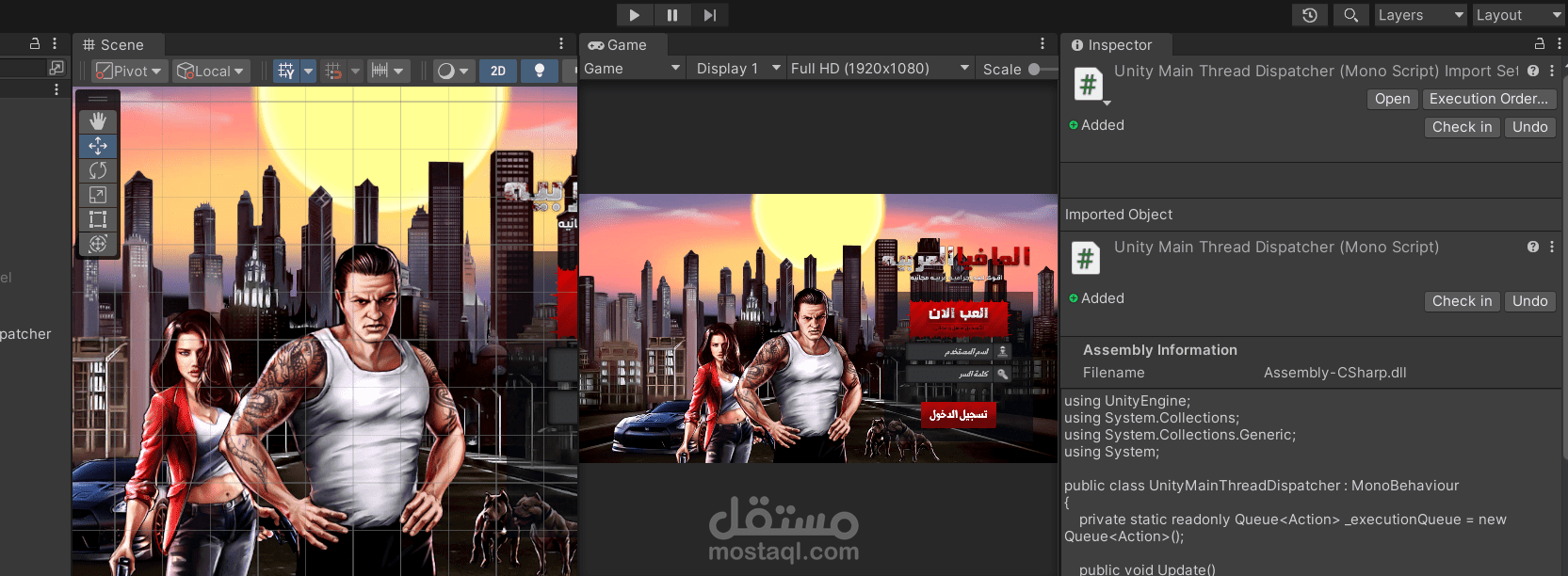Click the green Added icon under Imported Object
The width and height of the screenshot is (1568, 576).
coord(1074,298)
